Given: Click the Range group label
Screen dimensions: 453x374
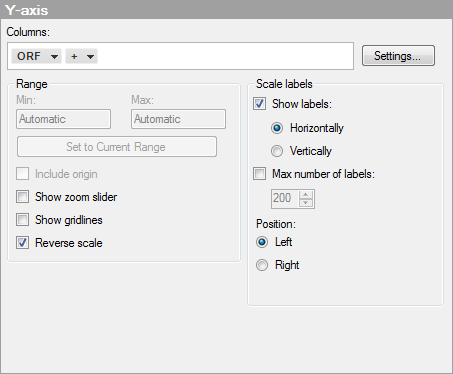Looking at the screenshot, I should pyautogui.click(x=32, y=84).
